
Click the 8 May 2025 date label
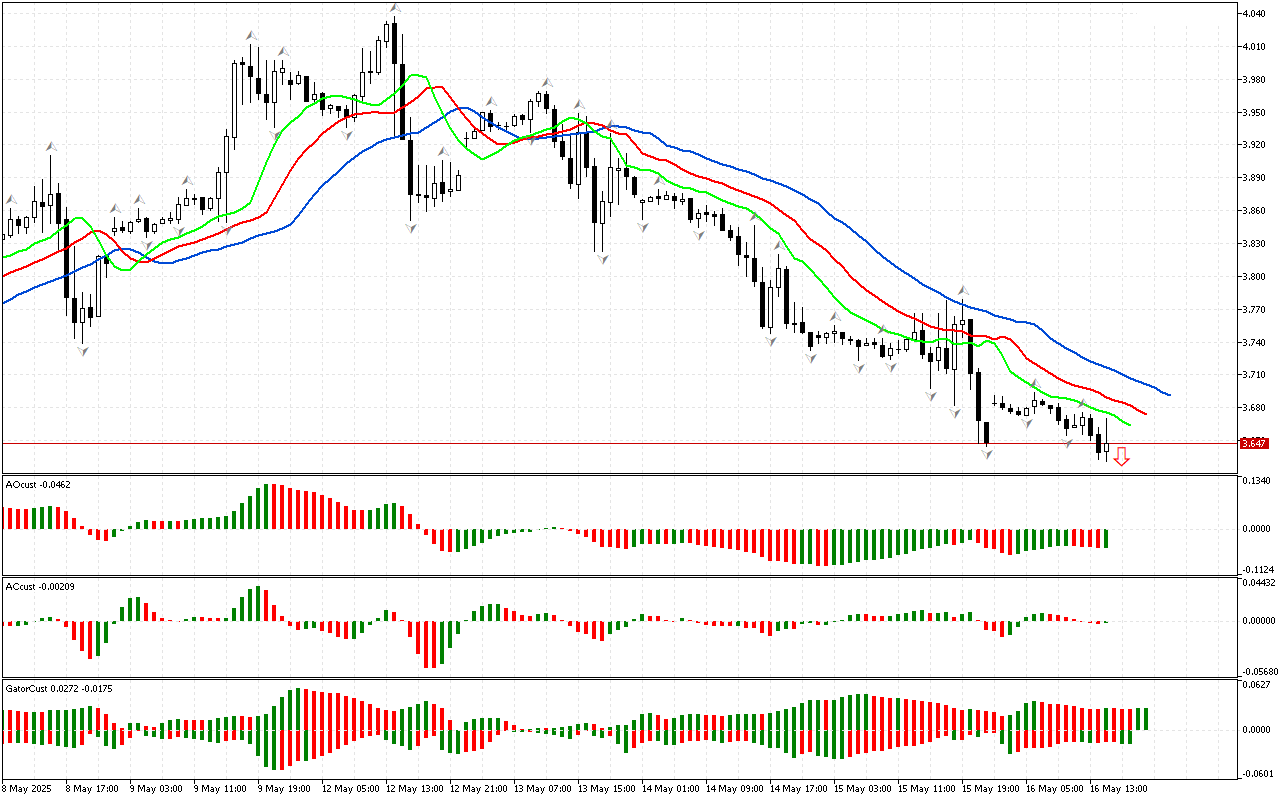click(x=28, y=788)
